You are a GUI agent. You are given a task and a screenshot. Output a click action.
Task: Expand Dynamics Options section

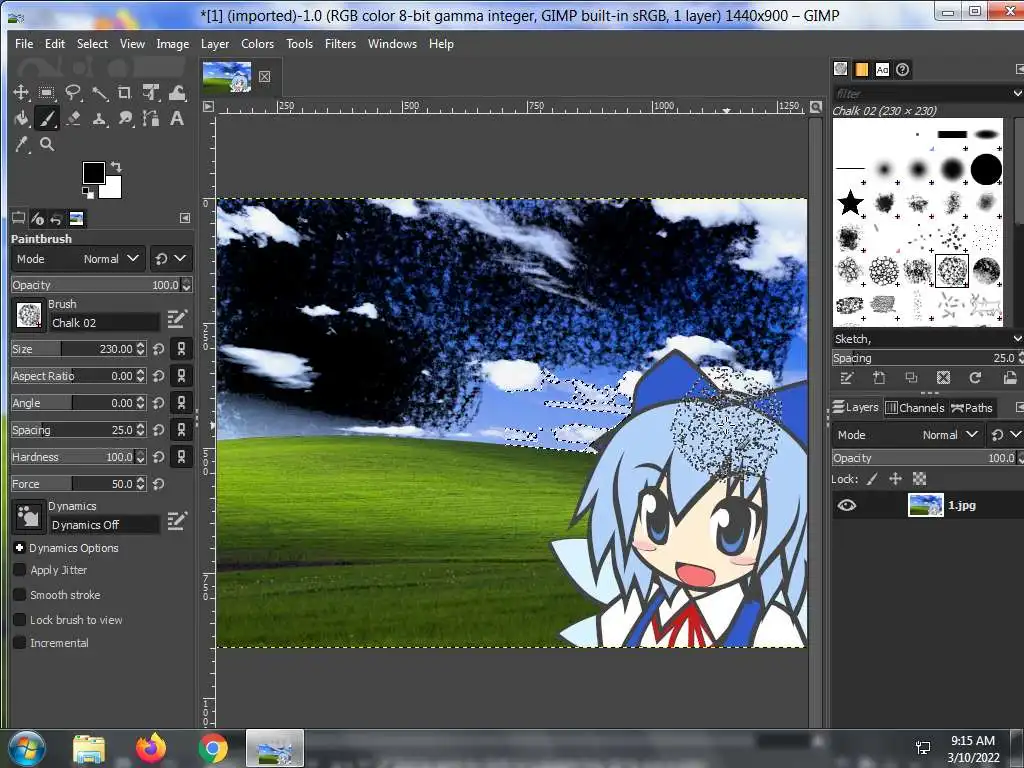(x=20, y=548)
